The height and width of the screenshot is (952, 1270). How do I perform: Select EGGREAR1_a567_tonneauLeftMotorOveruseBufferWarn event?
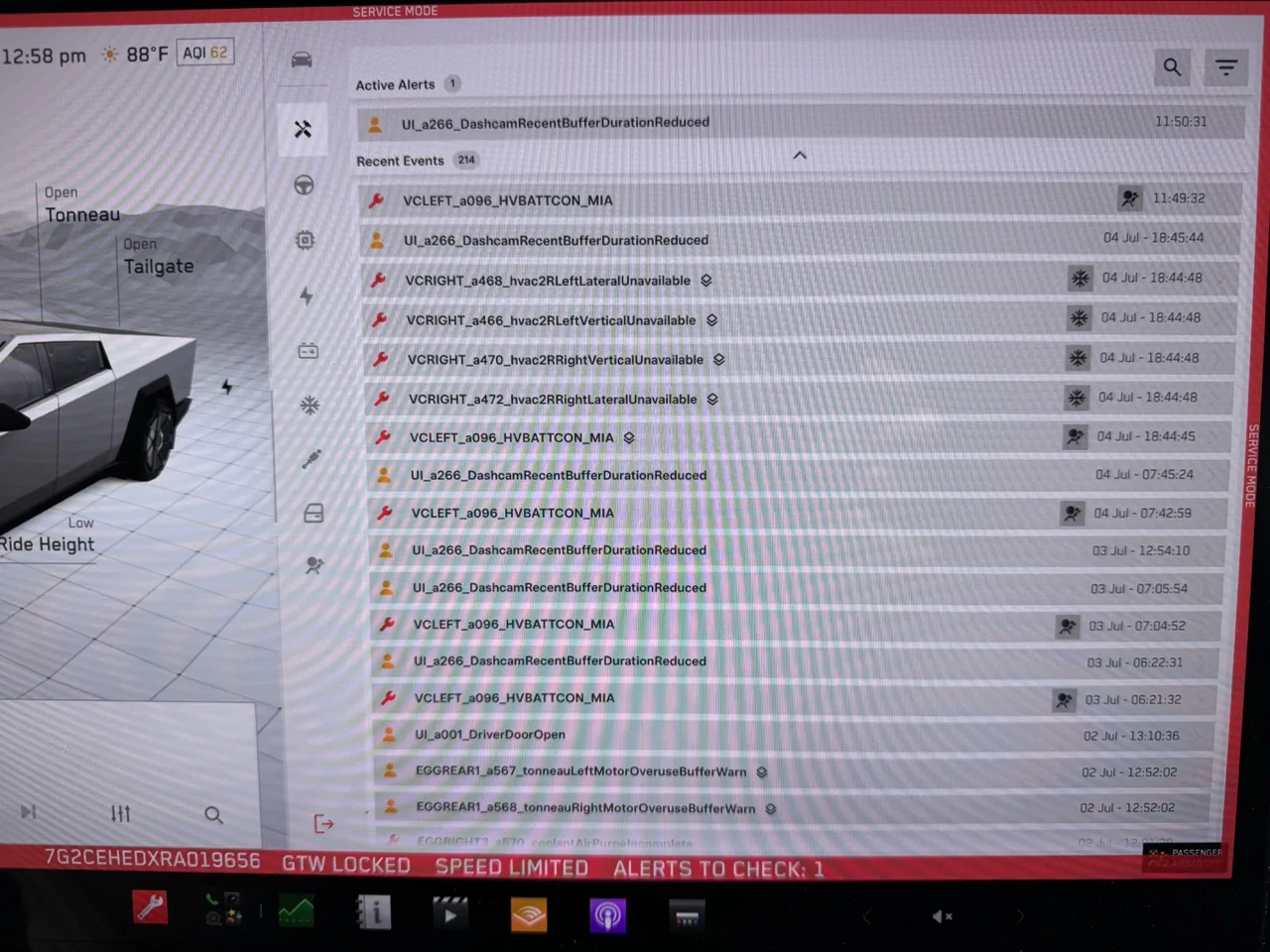pos(794,771)
